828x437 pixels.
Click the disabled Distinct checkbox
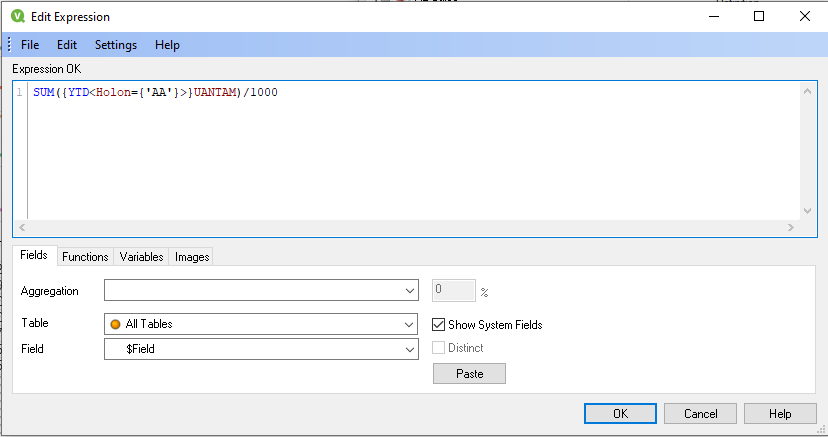point(438,348)
